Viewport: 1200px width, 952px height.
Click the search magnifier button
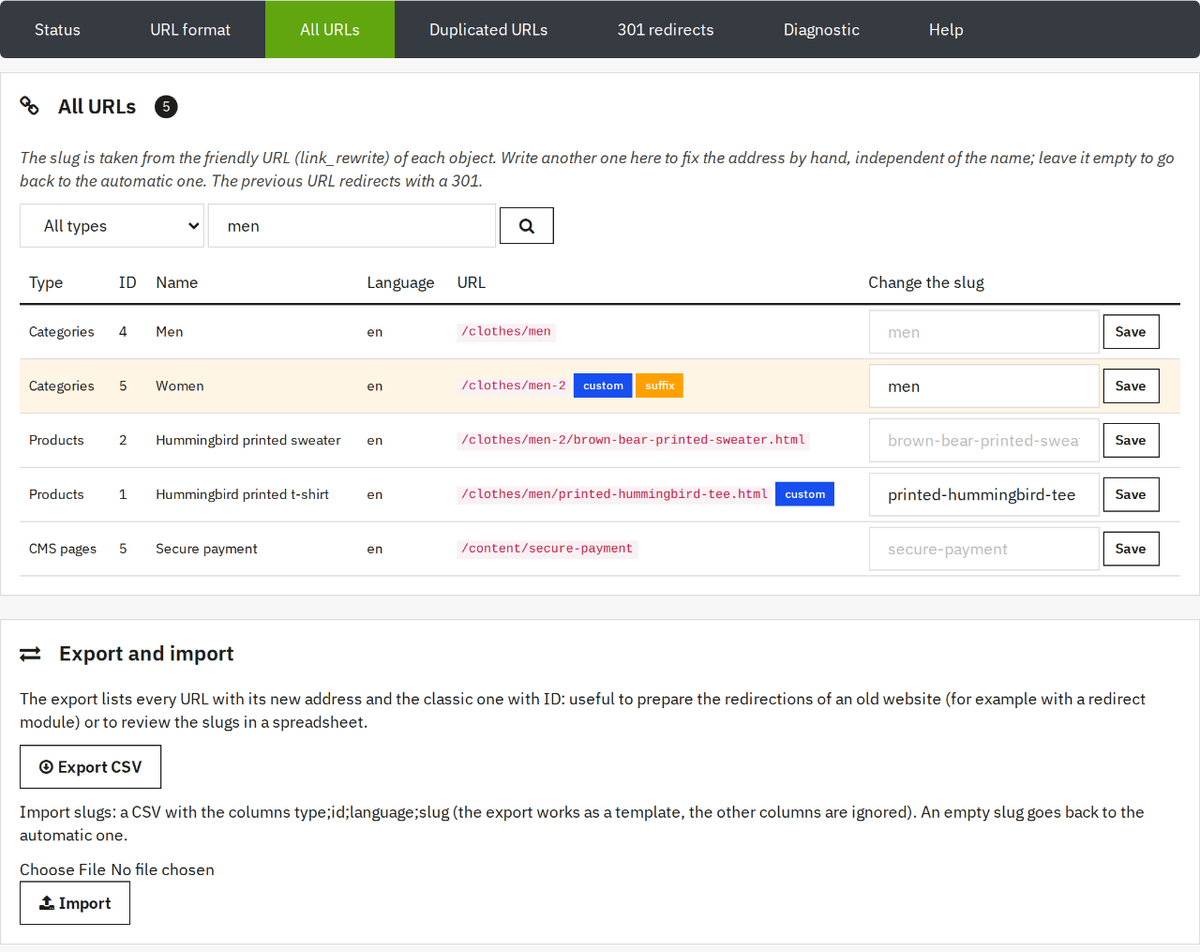tap(526, 226)
